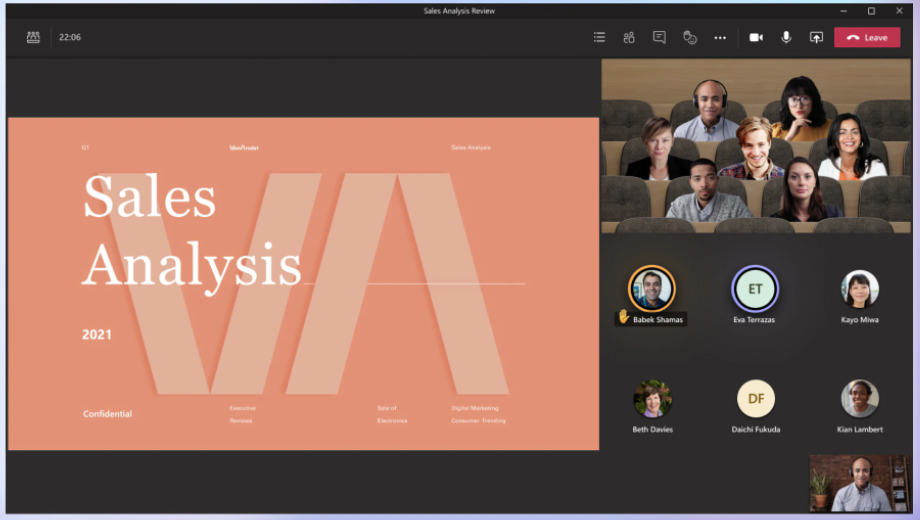
Task: Turn off the camera
Action: pyautogui.click(x=756, y=37)
